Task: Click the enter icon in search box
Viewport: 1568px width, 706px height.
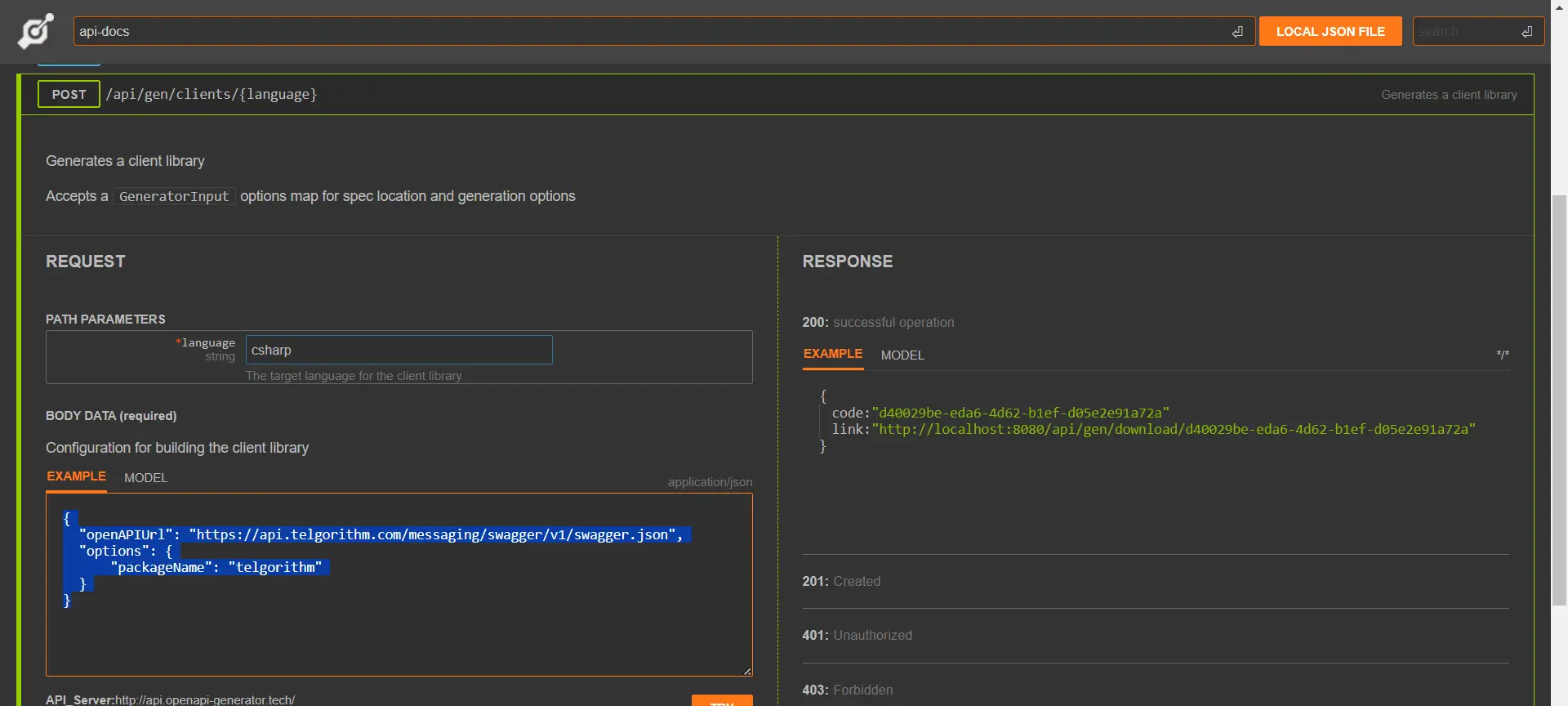Action: (1526, 32)
